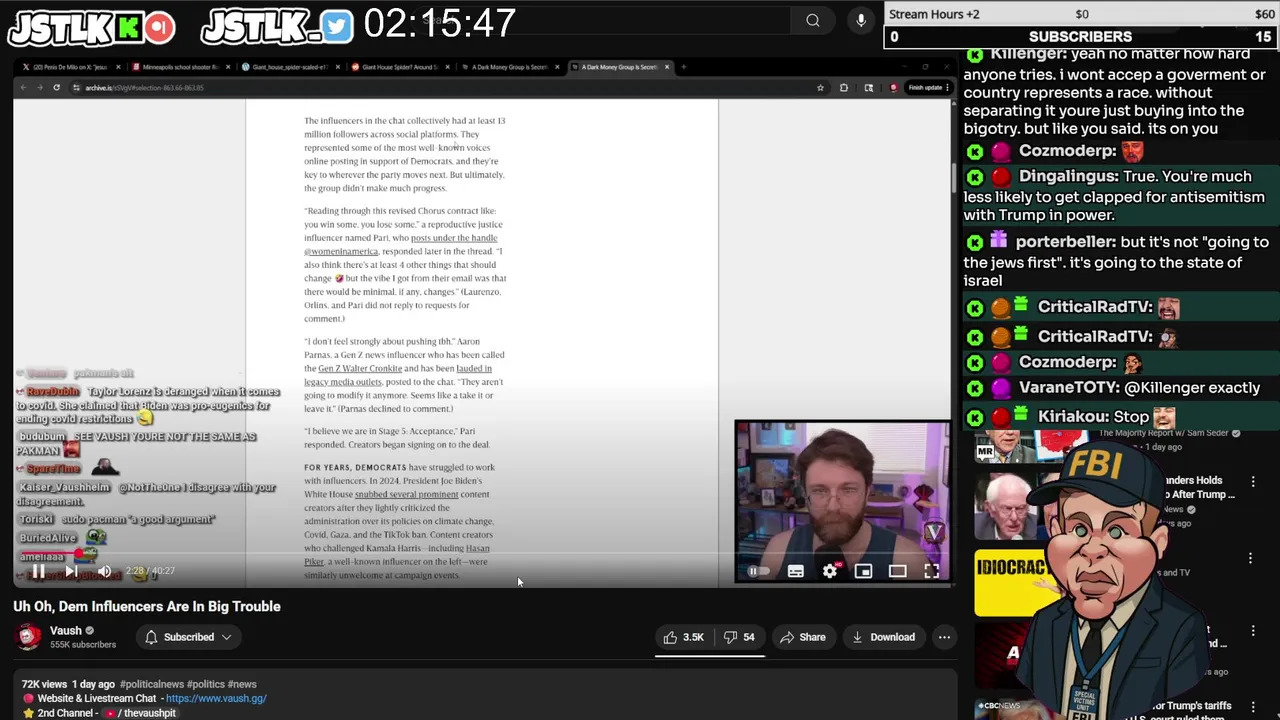This screenshot has height=720, width=1280.
Task: Skip to the next video
Action: point(71,571)
